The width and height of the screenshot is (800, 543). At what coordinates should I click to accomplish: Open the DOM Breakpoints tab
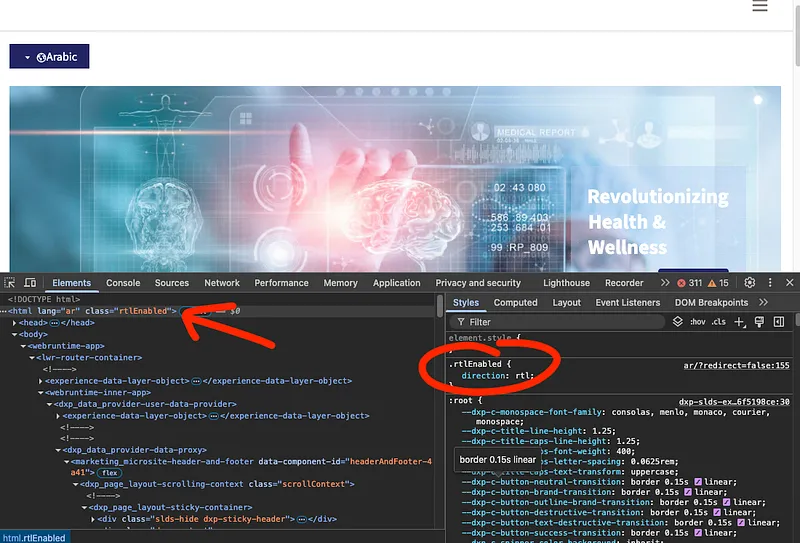coord(711,303)
